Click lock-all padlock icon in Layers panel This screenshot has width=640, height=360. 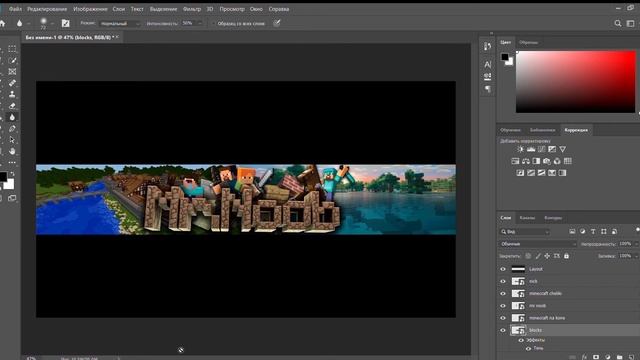(567, 256)
